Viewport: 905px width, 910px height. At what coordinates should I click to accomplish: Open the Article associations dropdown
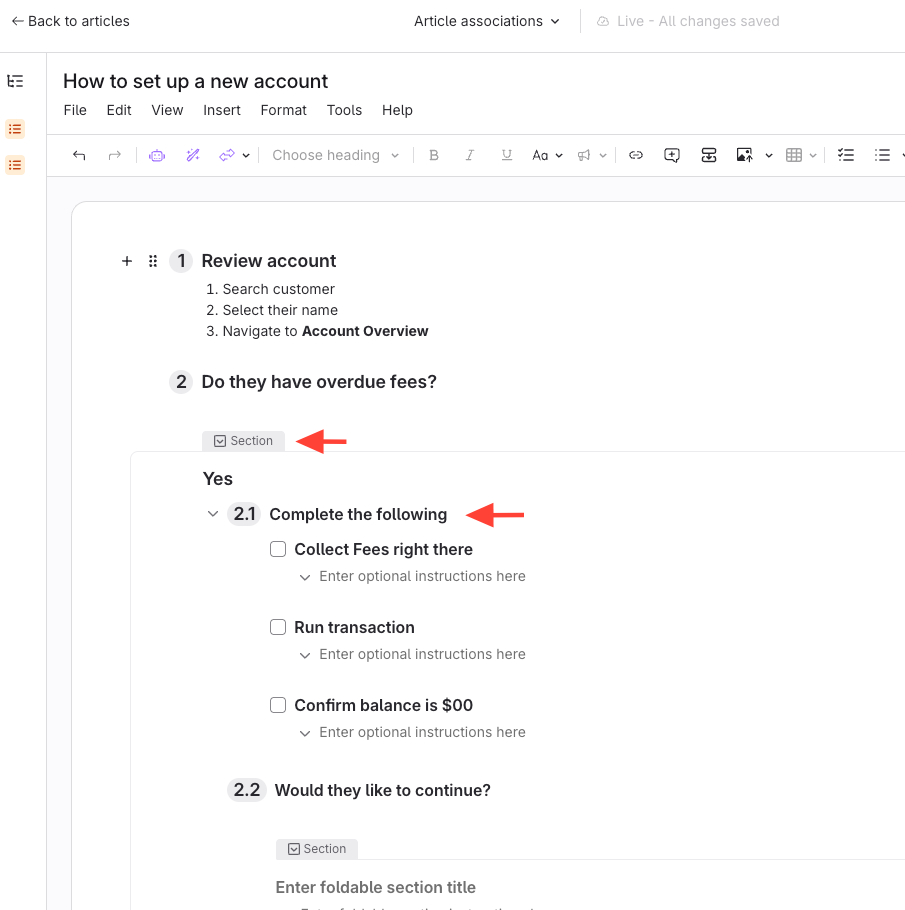tap(487, 21)
